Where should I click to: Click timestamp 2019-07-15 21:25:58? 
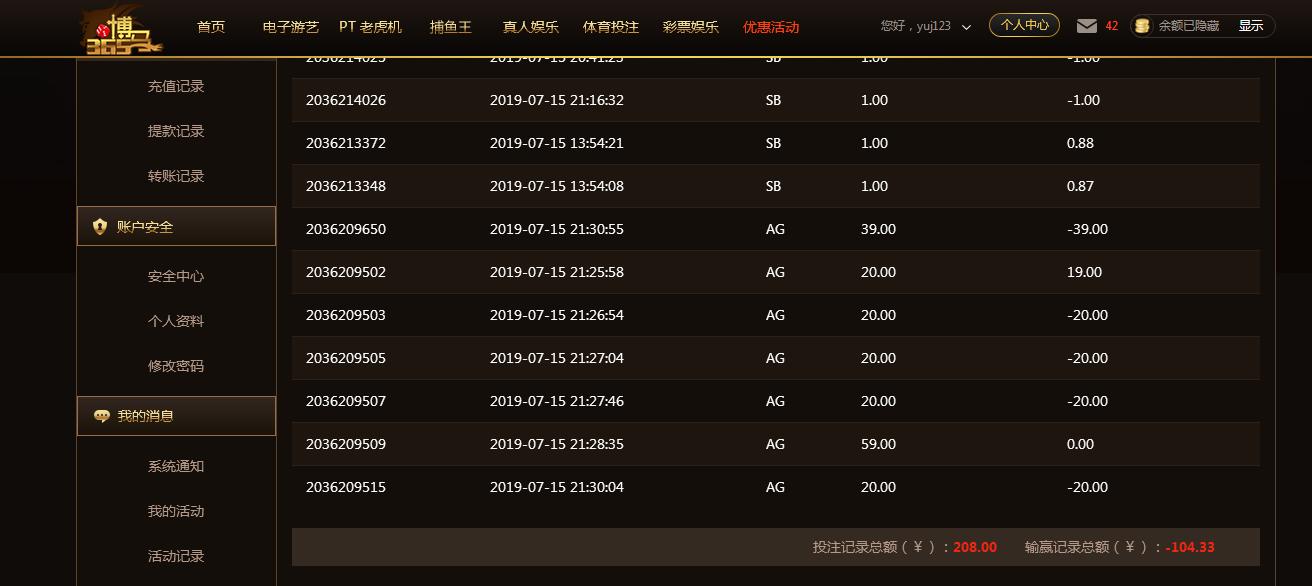(557, 272)
